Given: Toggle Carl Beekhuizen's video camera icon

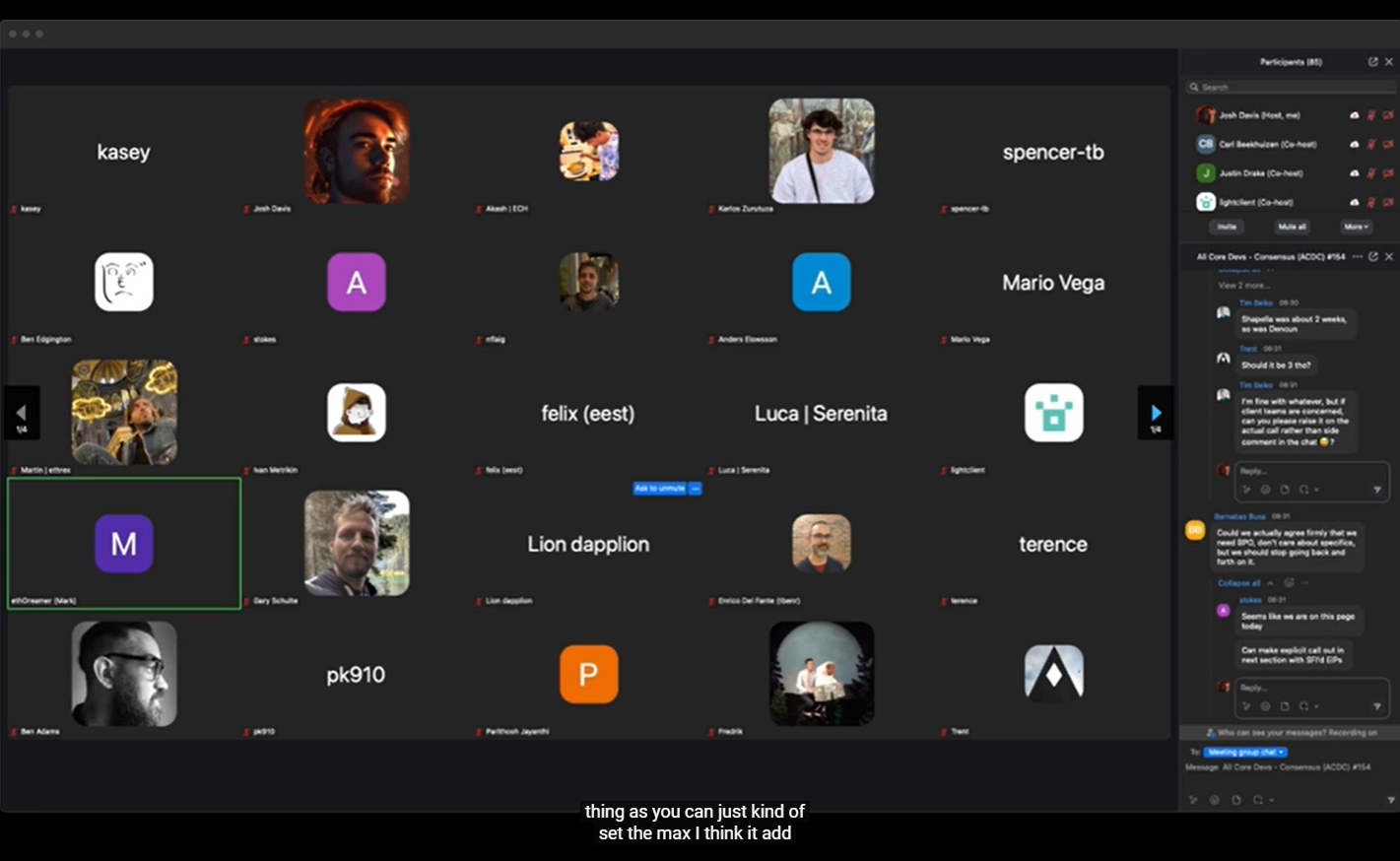Looking at the screenshot, I should [1387, 144].
